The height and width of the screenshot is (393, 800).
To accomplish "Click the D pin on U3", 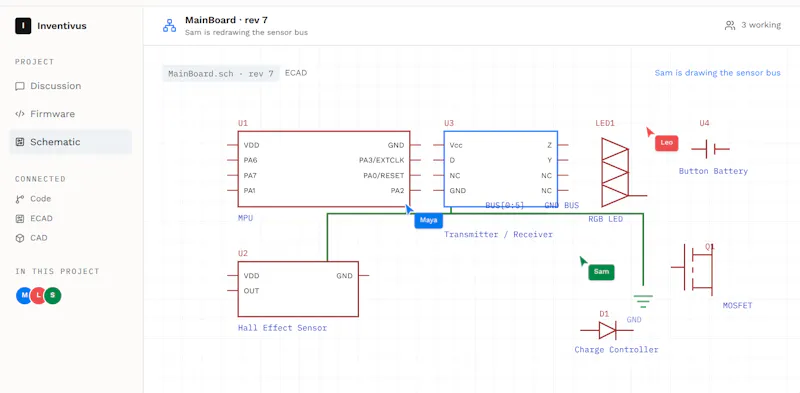I will 452,160.
